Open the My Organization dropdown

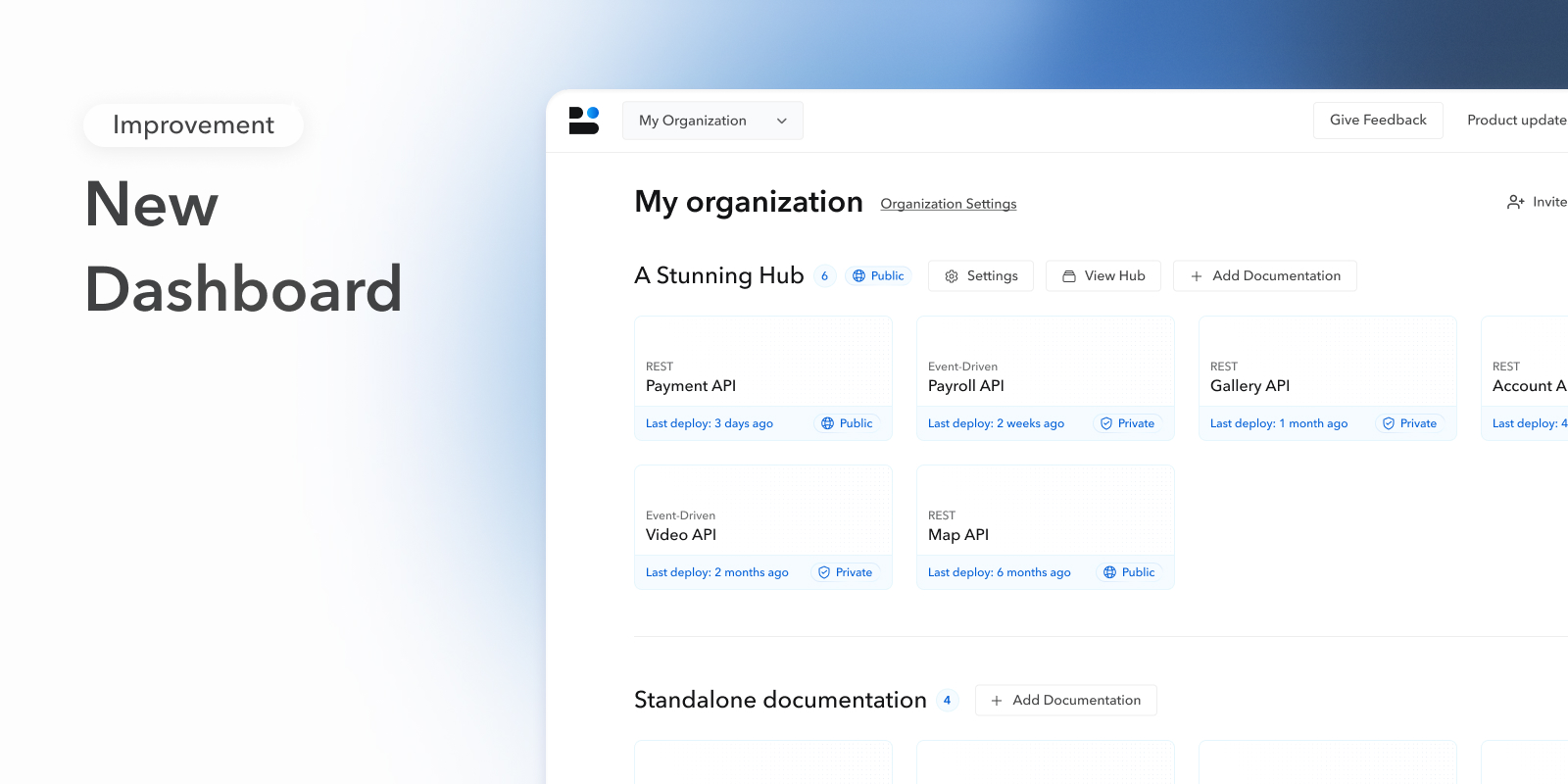pyautogui.click(x=712, y=121)
